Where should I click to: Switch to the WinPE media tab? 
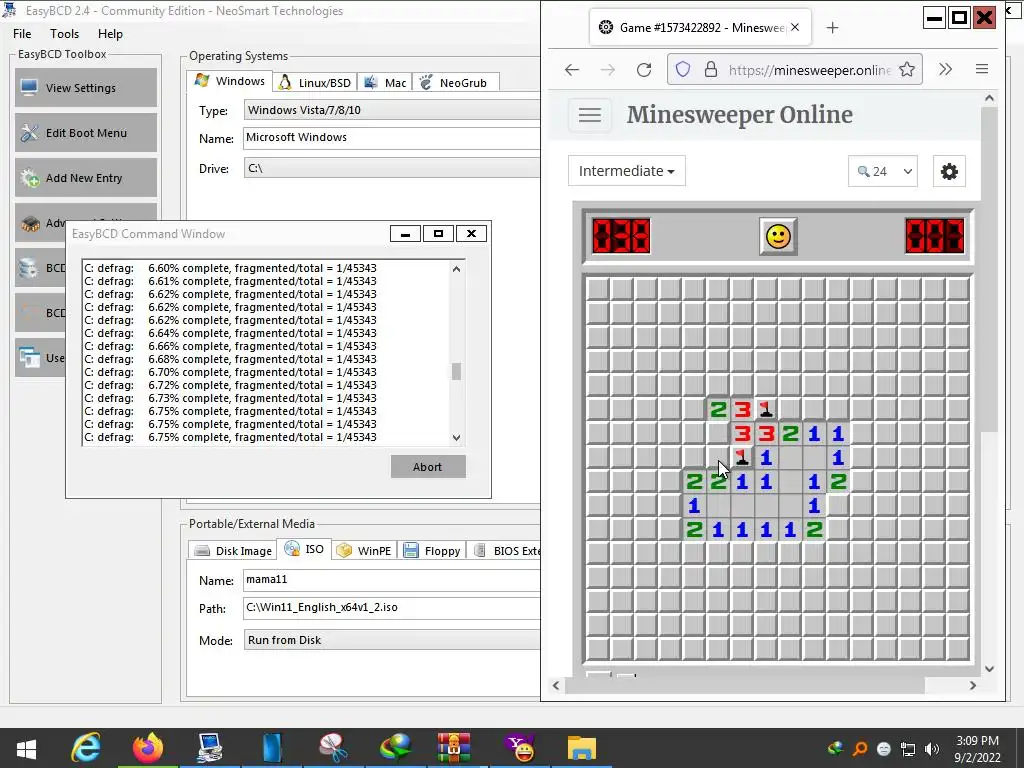[x=364, y=551]
